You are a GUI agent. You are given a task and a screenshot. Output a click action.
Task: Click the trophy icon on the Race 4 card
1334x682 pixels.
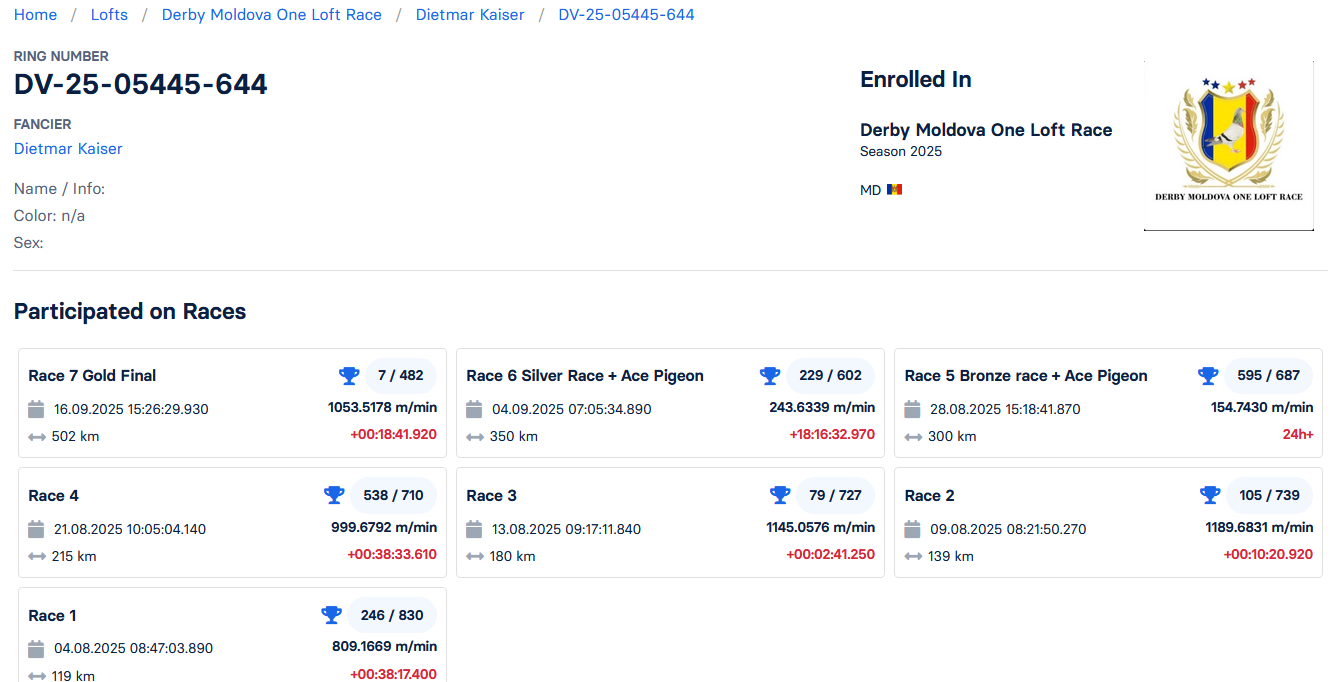pyautogui.click(x=334, y=495)
